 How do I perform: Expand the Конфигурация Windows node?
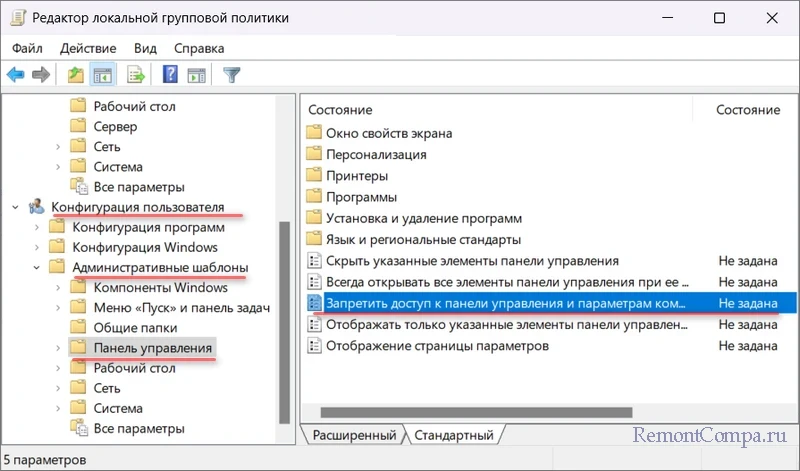click(x=37, y=247)
